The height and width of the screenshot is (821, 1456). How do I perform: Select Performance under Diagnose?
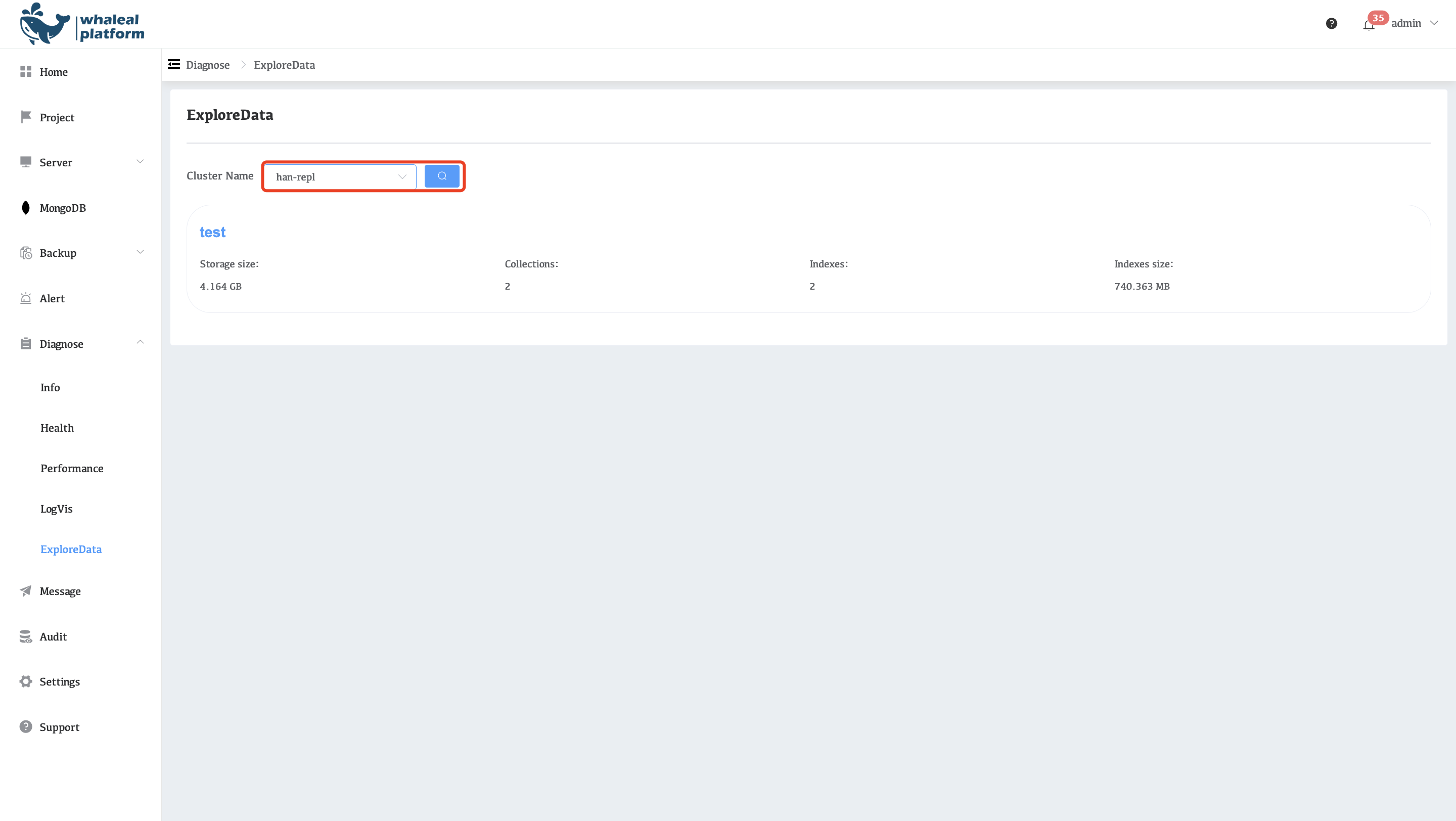[72, 469]
